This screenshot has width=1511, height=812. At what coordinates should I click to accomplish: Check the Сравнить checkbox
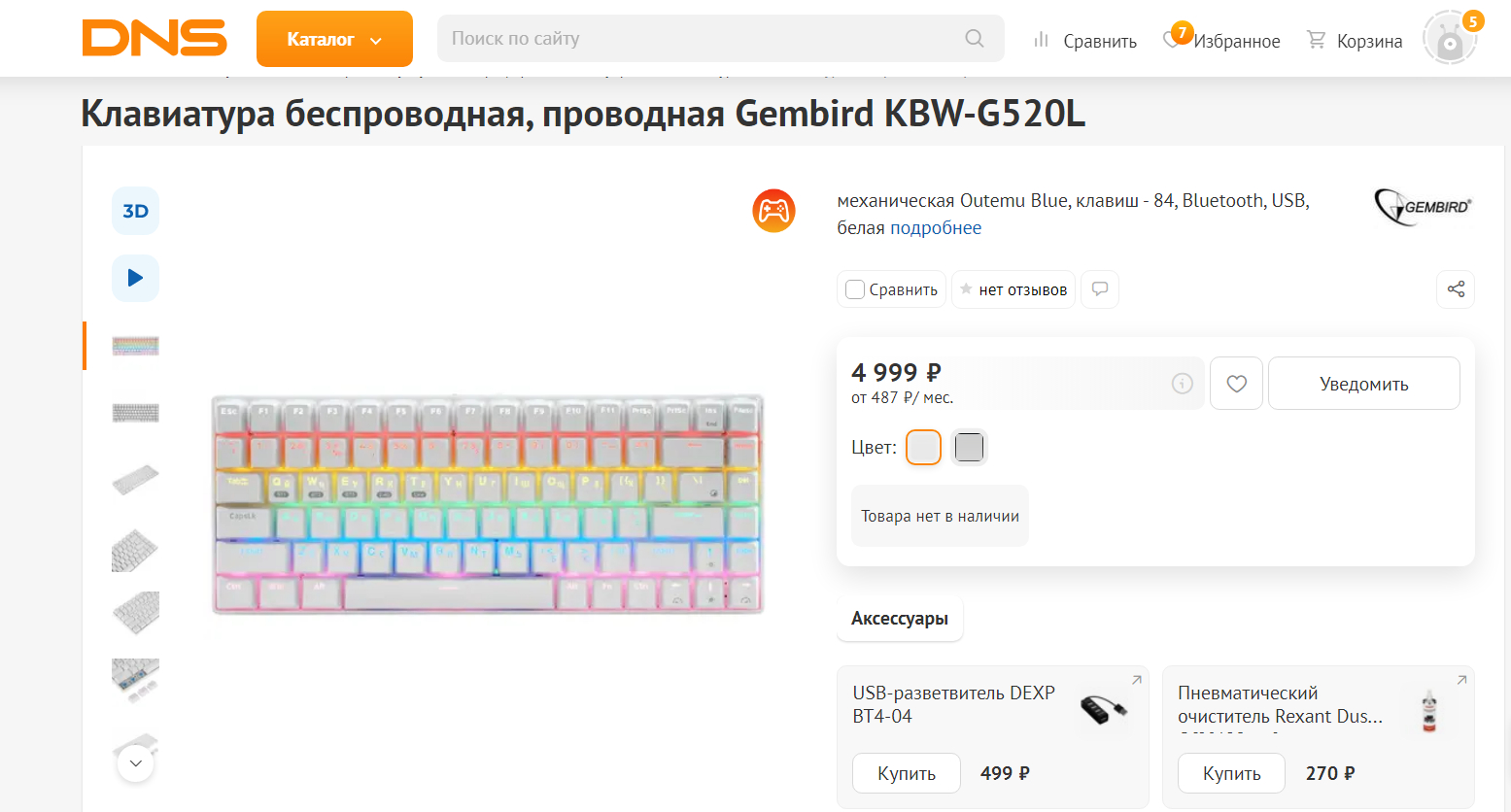[x=855, y=289]
